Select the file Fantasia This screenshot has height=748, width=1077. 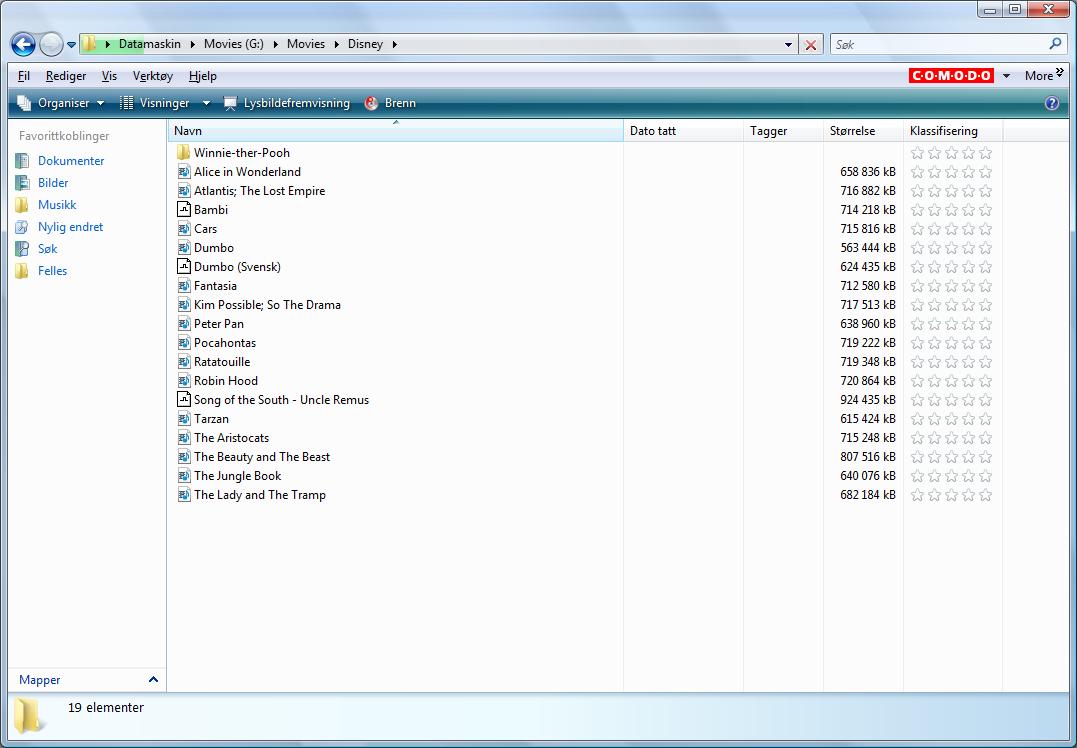[215, 286]
